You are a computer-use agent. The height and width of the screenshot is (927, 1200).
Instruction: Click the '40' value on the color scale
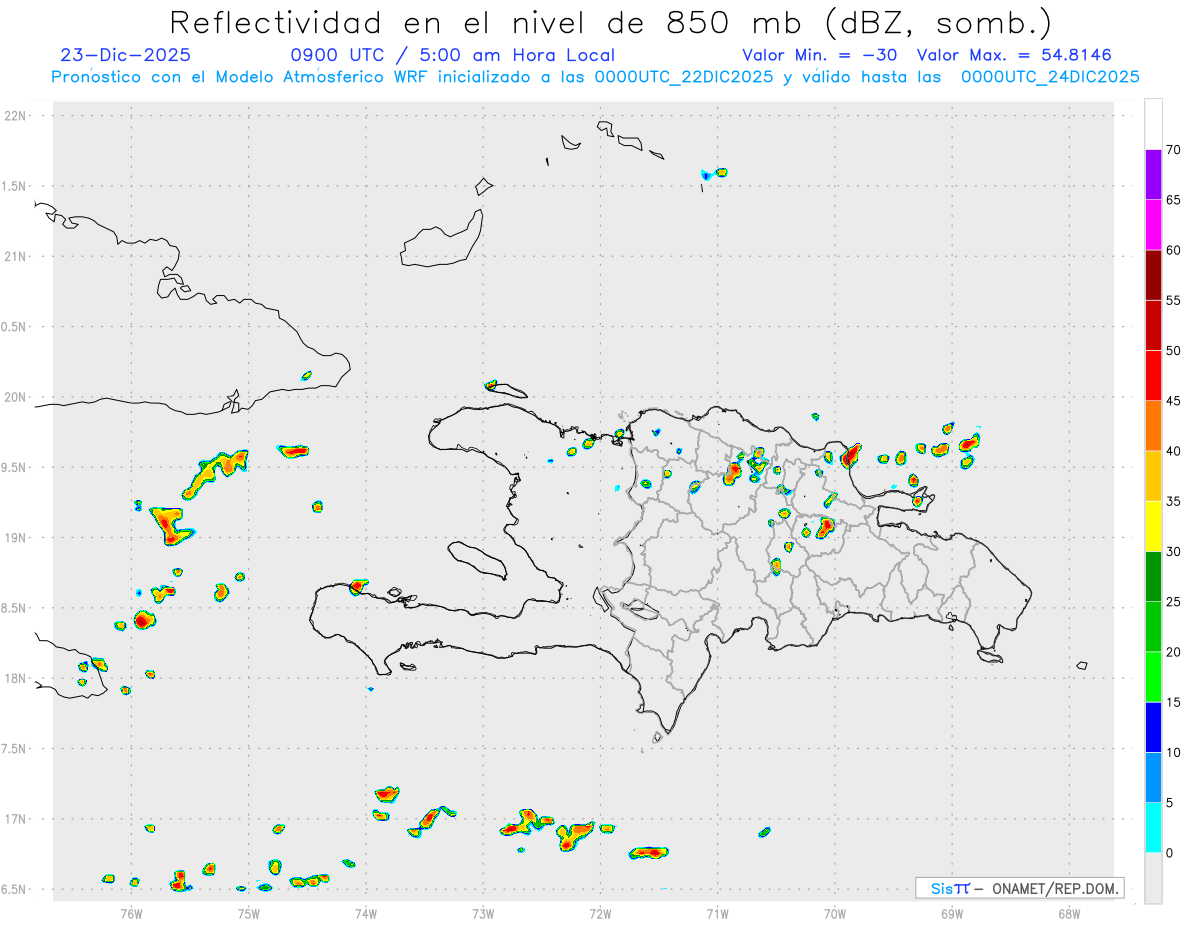pos(1173,451)
